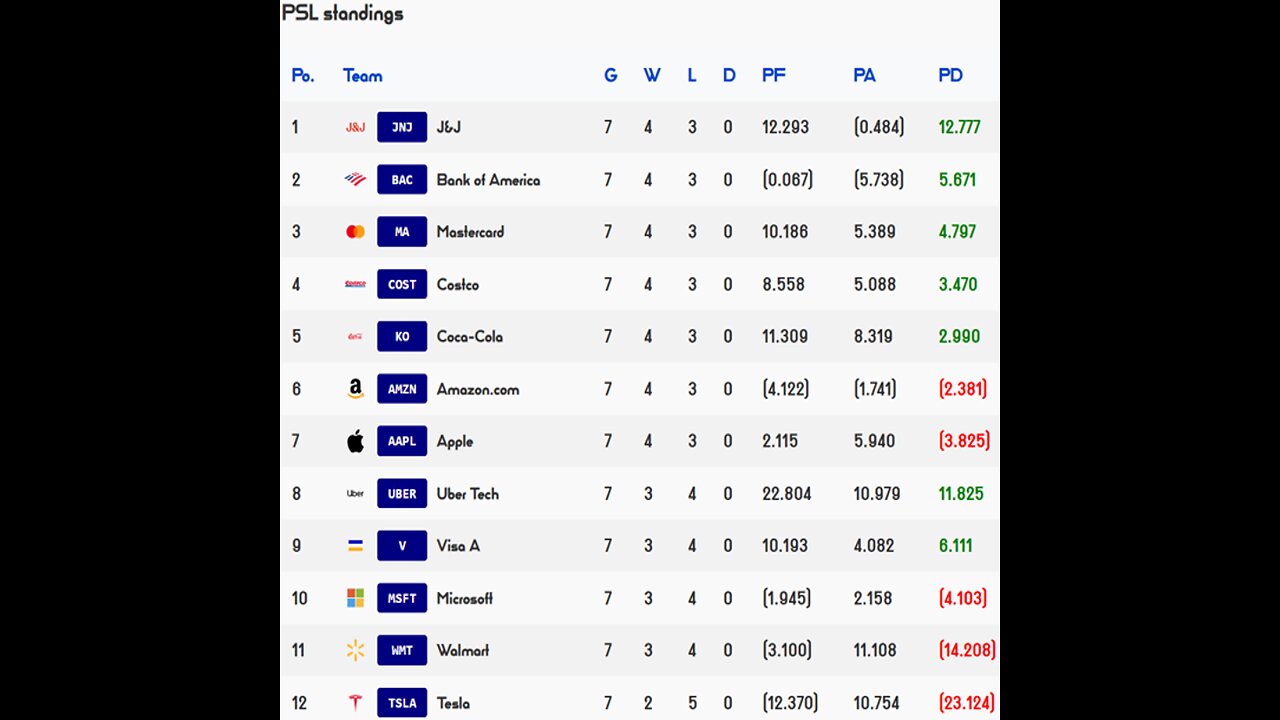Sort by the PA column header
This screenshot has height=720, width=1280.
pos(864,75)
